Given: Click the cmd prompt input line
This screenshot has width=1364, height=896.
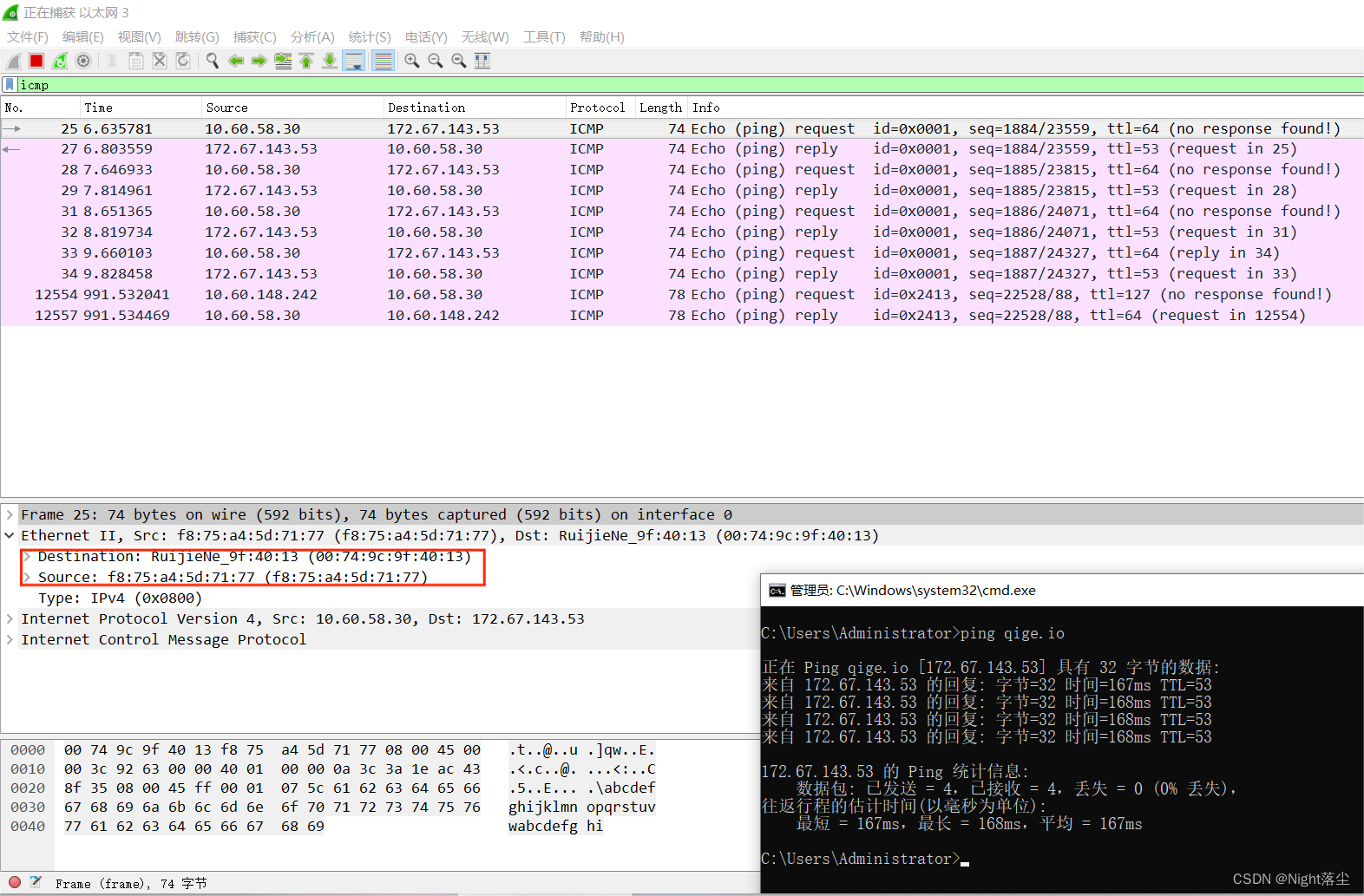Looking at the screenshot, I should click(x=865, y=859).
